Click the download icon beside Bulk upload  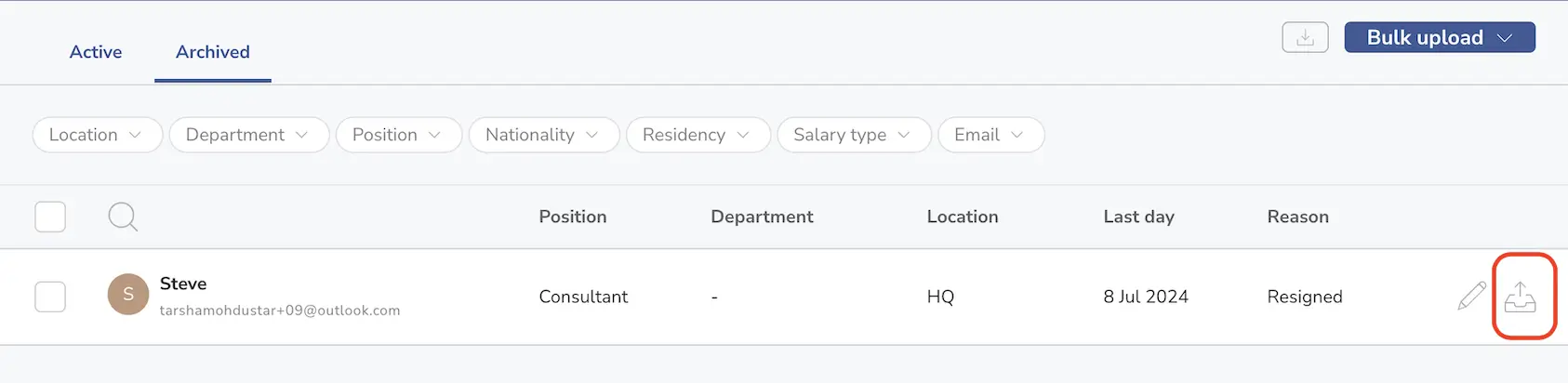tap(1305, 37)
